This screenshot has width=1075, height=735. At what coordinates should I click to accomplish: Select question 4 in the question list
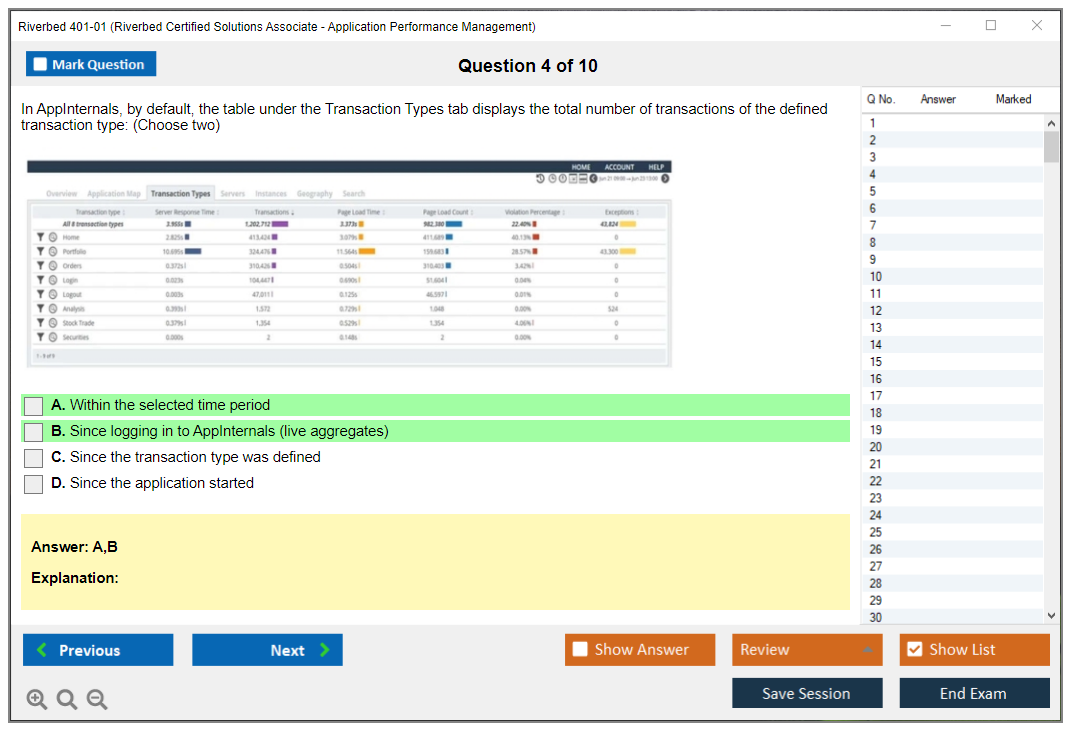coord(873,174)
